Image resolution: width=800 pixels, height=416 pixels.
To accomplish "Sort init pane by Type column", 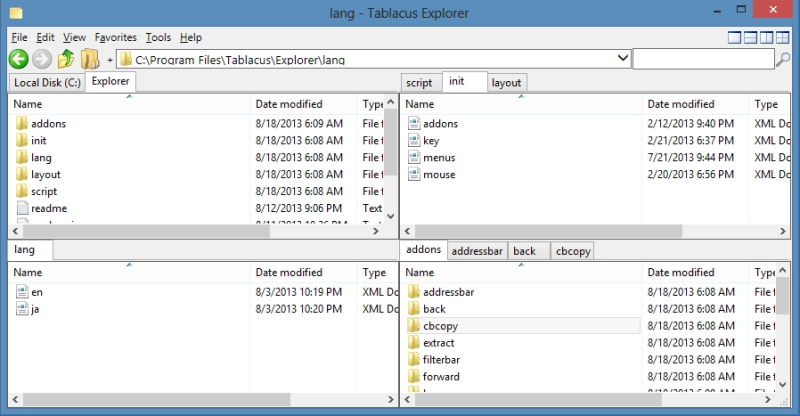I will point(770,104).
